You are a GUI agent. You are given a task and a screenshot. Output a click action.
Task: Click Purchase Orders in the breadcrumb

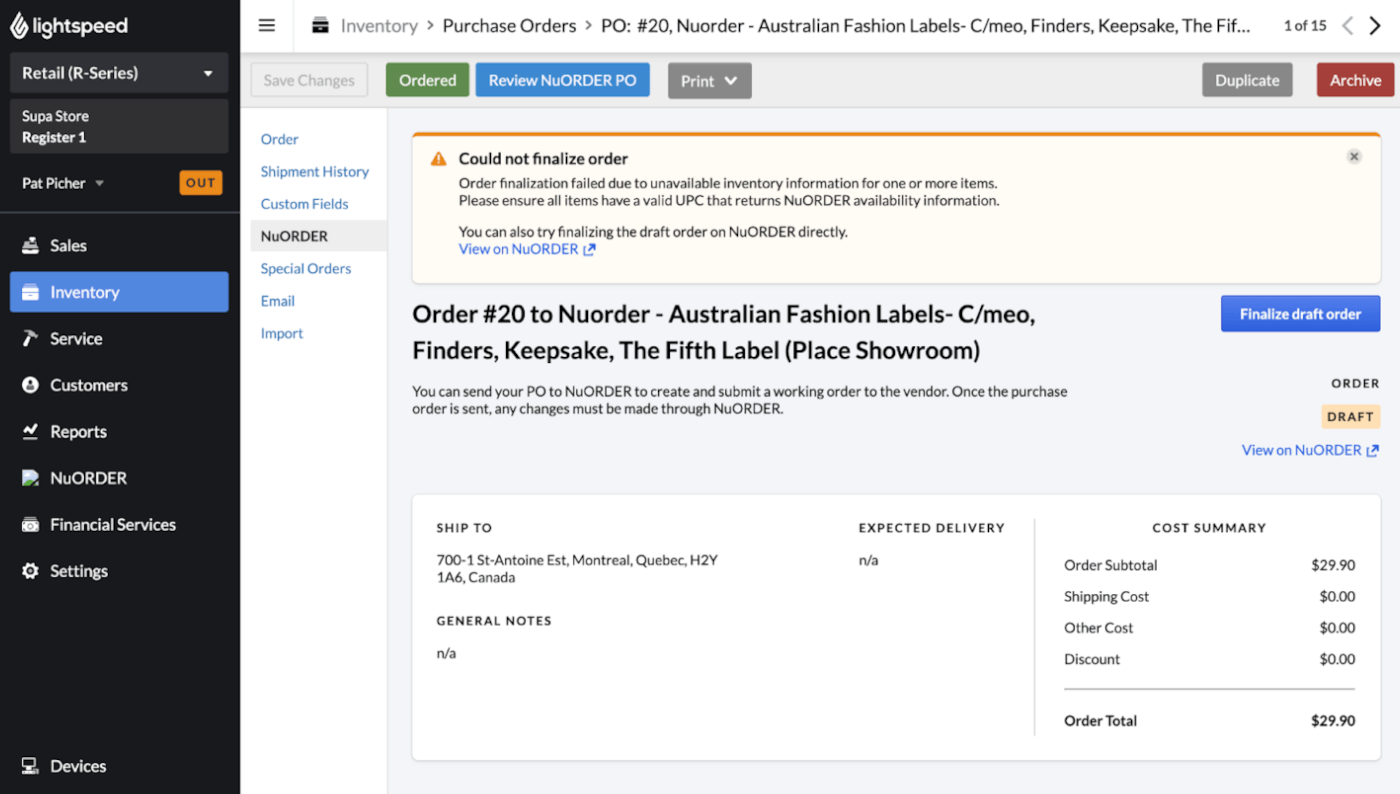(509, 26)
